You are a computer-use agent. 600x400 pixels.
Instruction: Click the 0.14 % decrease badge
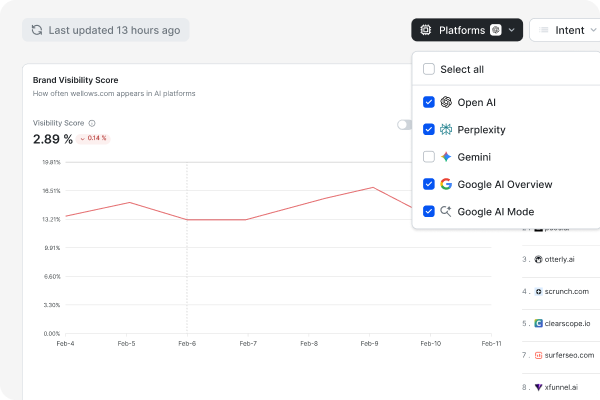tap(93, 138)
